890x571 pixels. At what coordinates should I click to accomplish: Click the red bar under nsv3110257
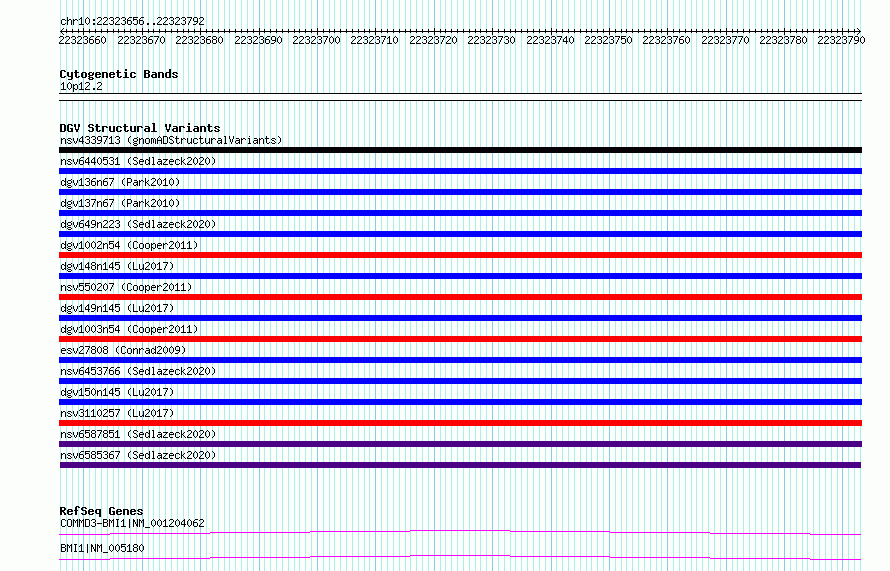[460, 423]
